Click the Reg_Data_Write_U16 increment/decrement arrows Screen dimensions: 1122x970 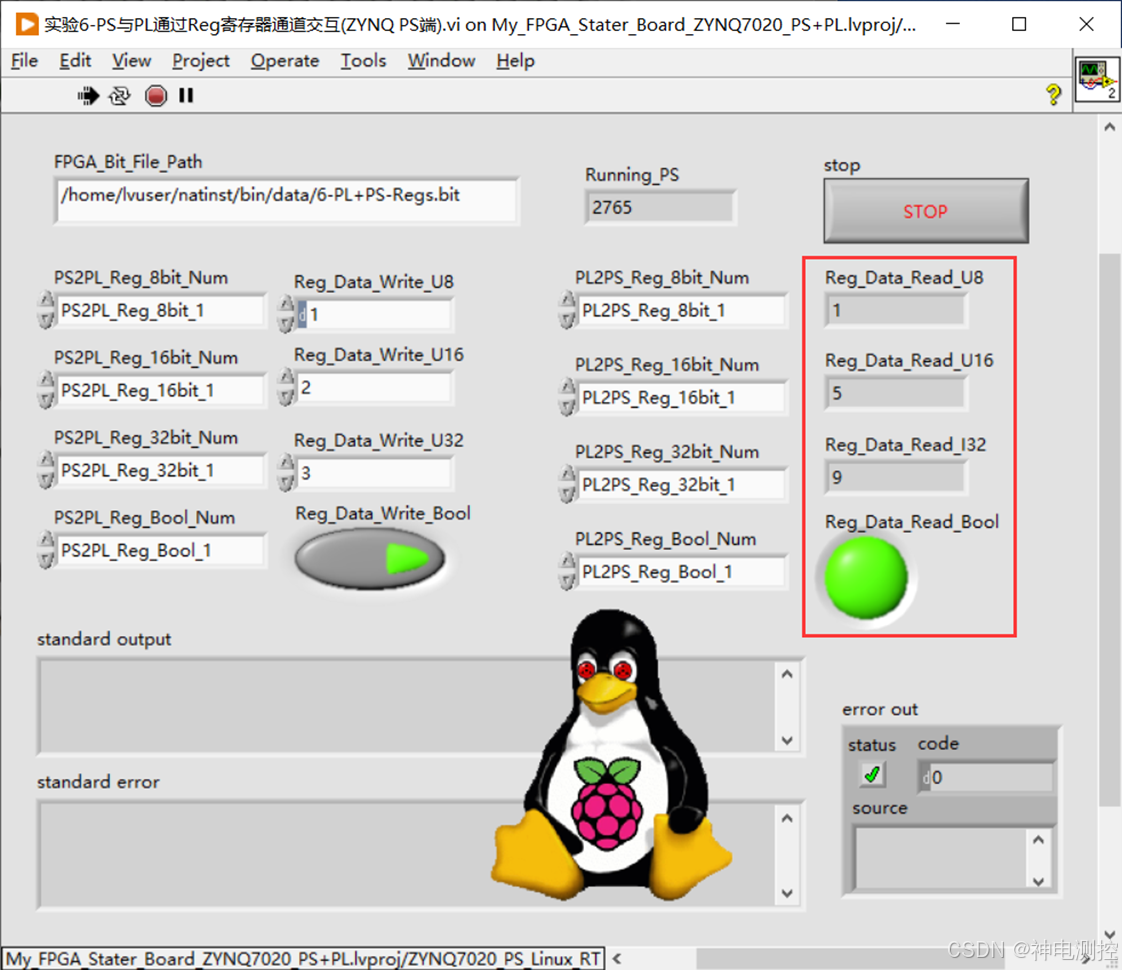point(286,388)
